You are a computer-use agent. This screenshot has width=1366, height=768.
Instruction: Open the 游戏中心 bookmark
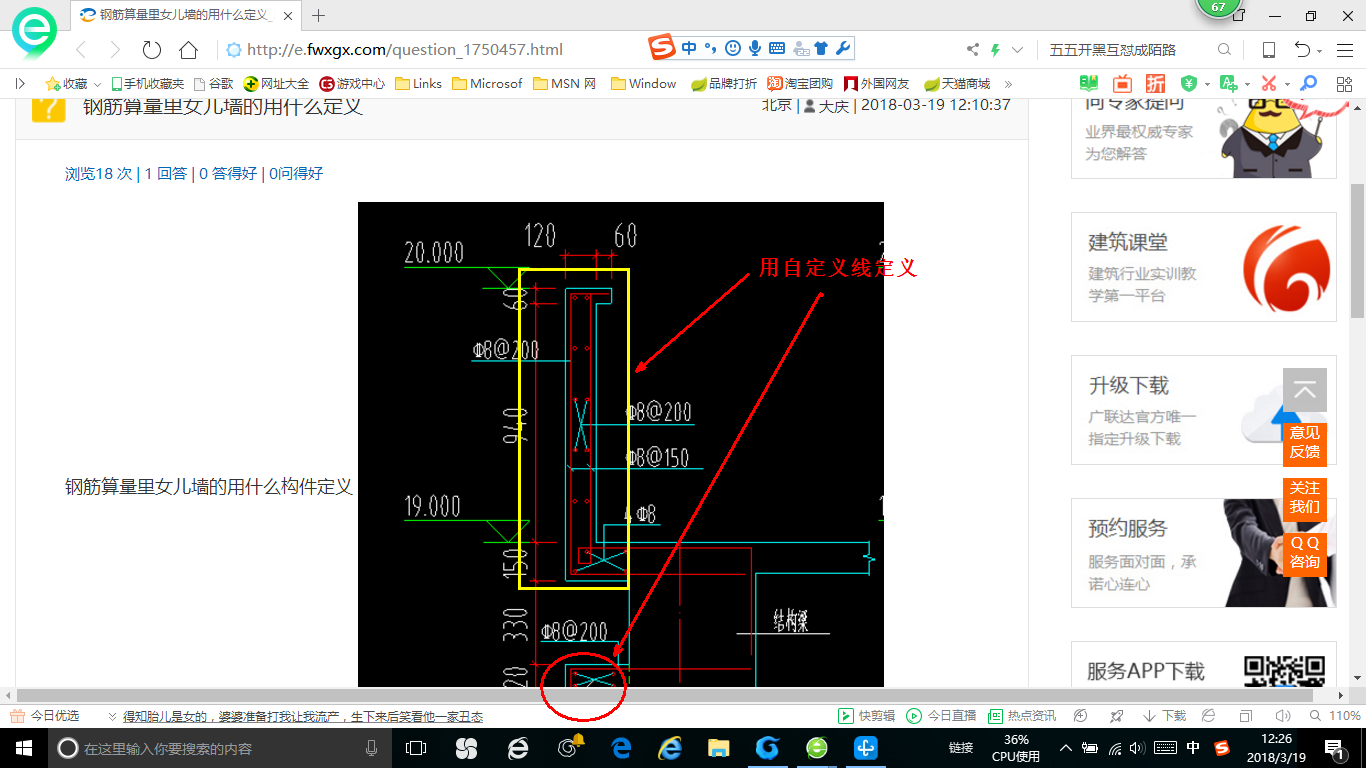(352, 84)
